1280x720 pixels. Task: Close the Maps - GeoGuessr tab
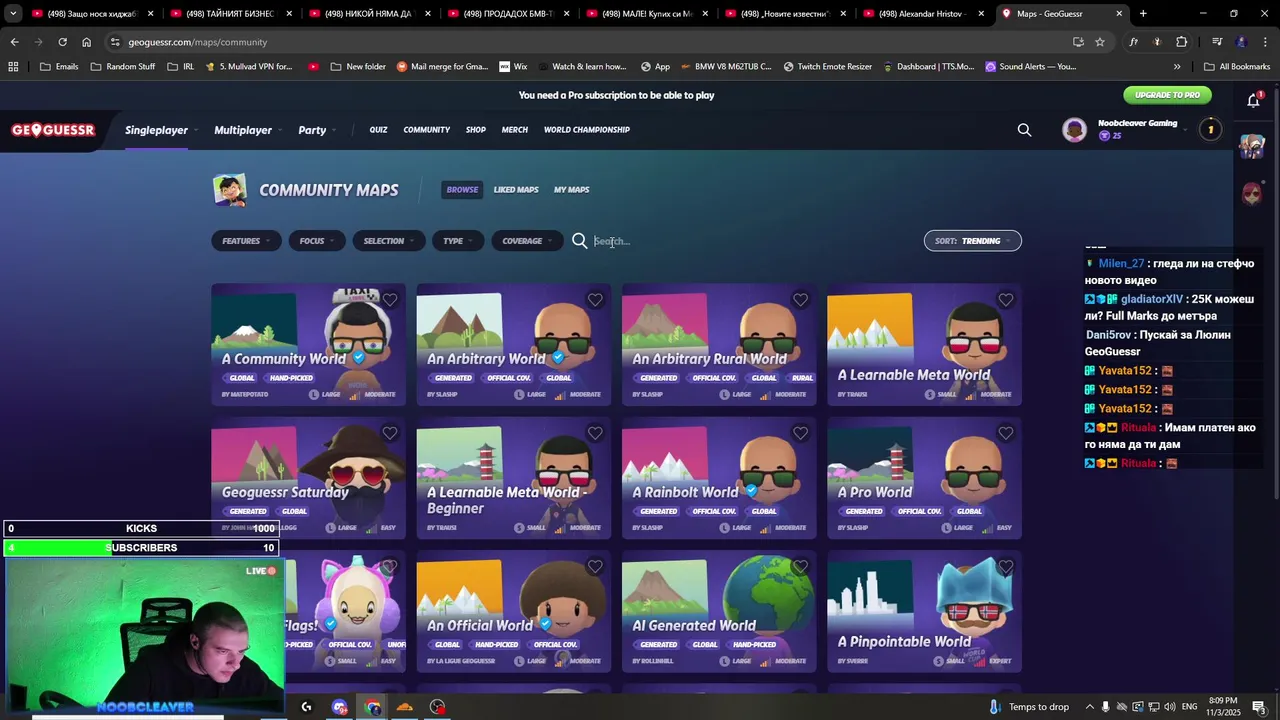click(1119, 14)
